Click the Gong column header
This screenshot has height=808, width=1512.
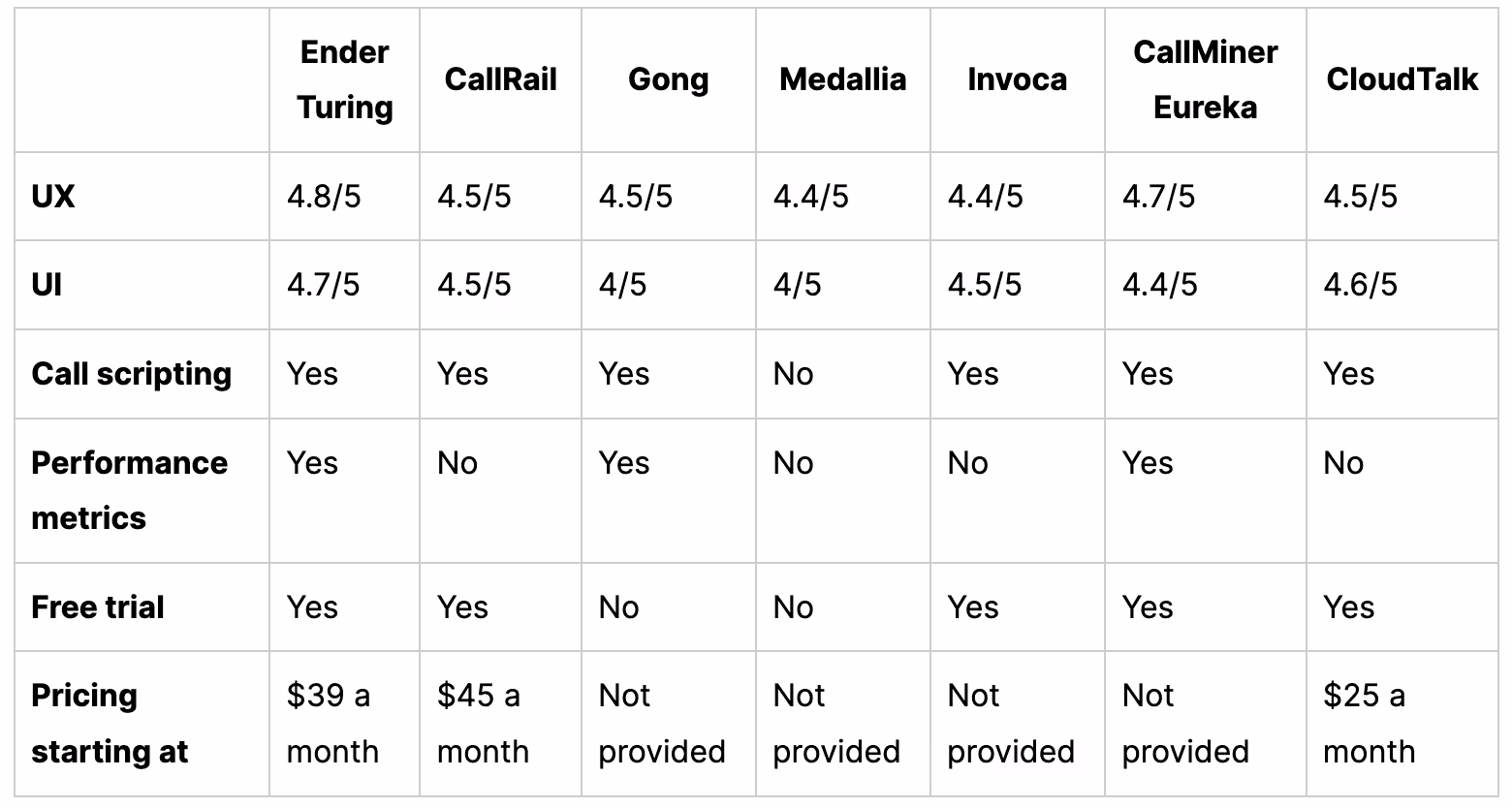pyautogui.click(x=668, y=79)
